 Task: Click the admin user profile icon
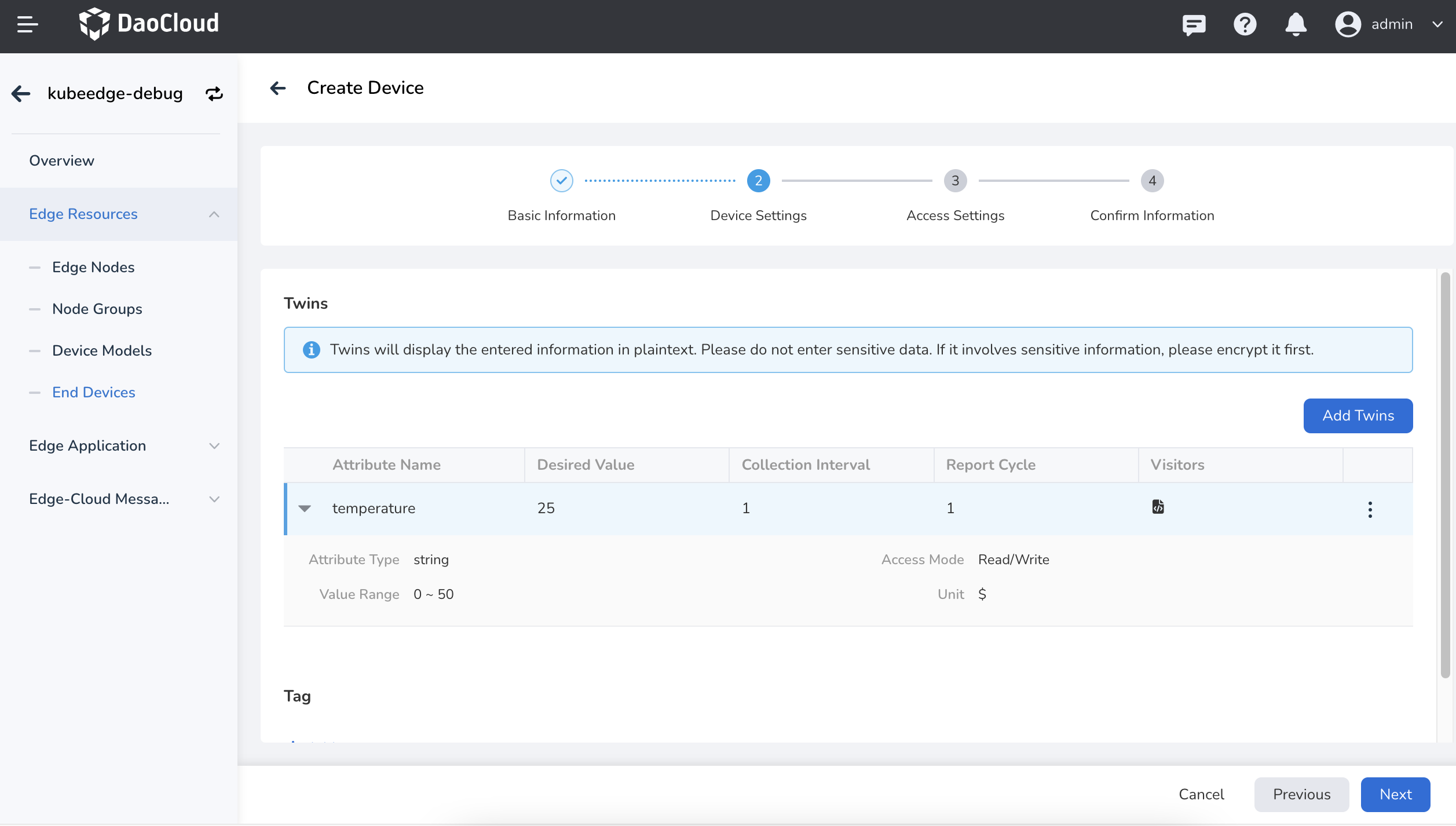pyautogui.click(x=1350, y=22)
